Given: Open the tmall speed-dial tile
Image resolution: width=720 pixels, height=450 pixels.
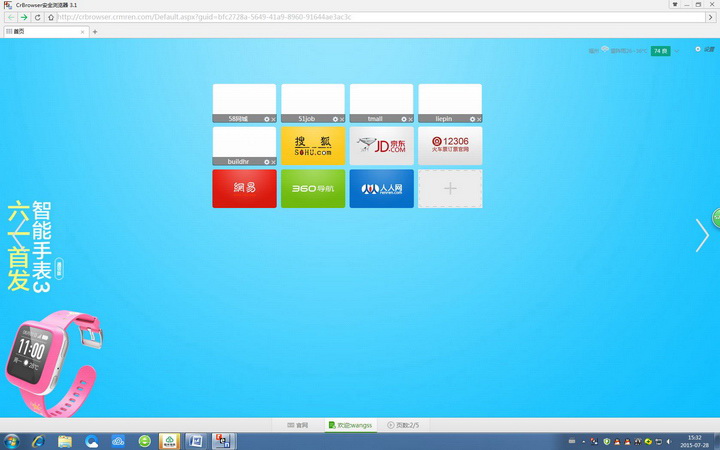Looking at the screenshot, I should click(x=381, y=99).
